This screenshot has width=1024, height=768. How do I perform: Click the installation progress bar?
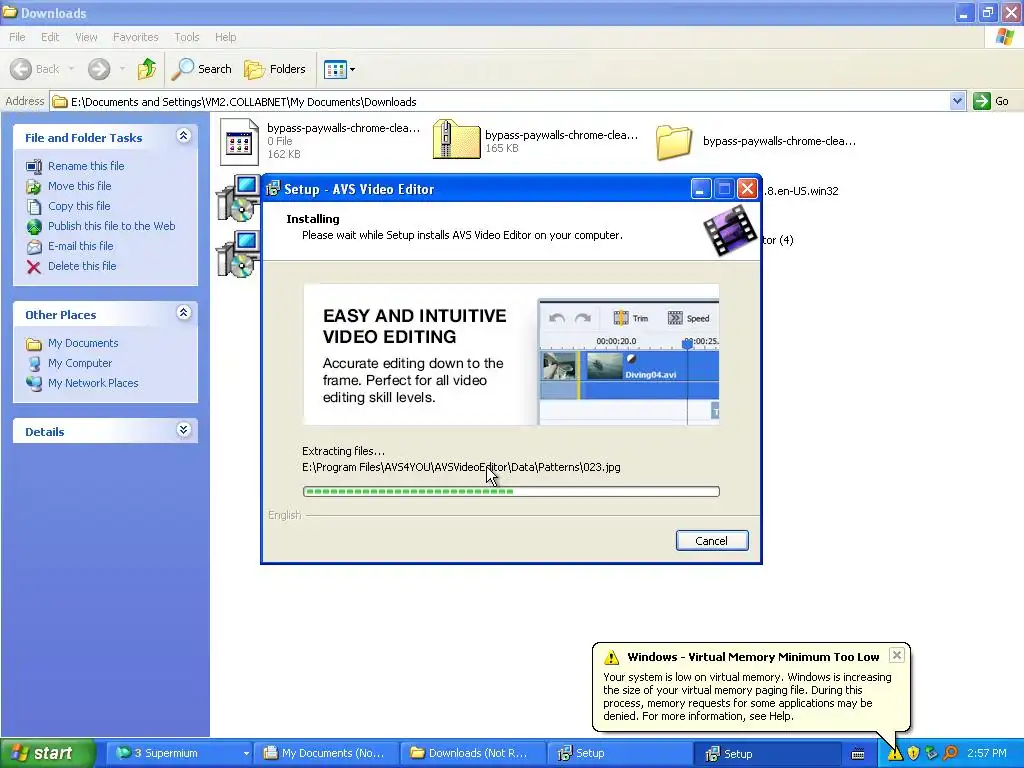pyautogui.click(x=511, y=491)
